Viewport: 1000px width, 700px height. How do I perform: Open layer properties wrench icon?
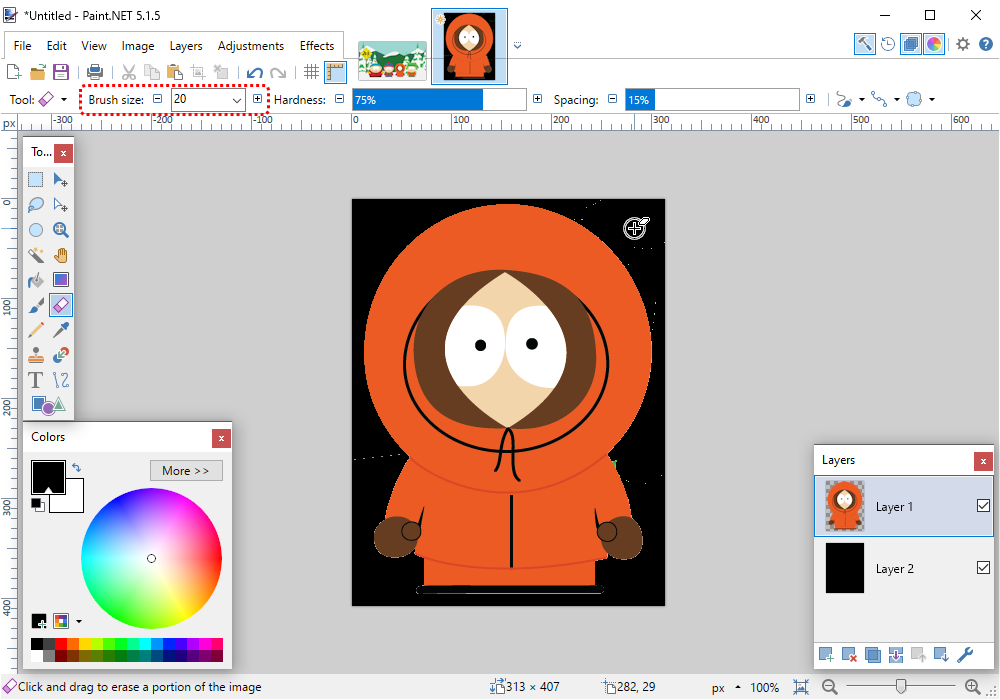tap(965, 654)
